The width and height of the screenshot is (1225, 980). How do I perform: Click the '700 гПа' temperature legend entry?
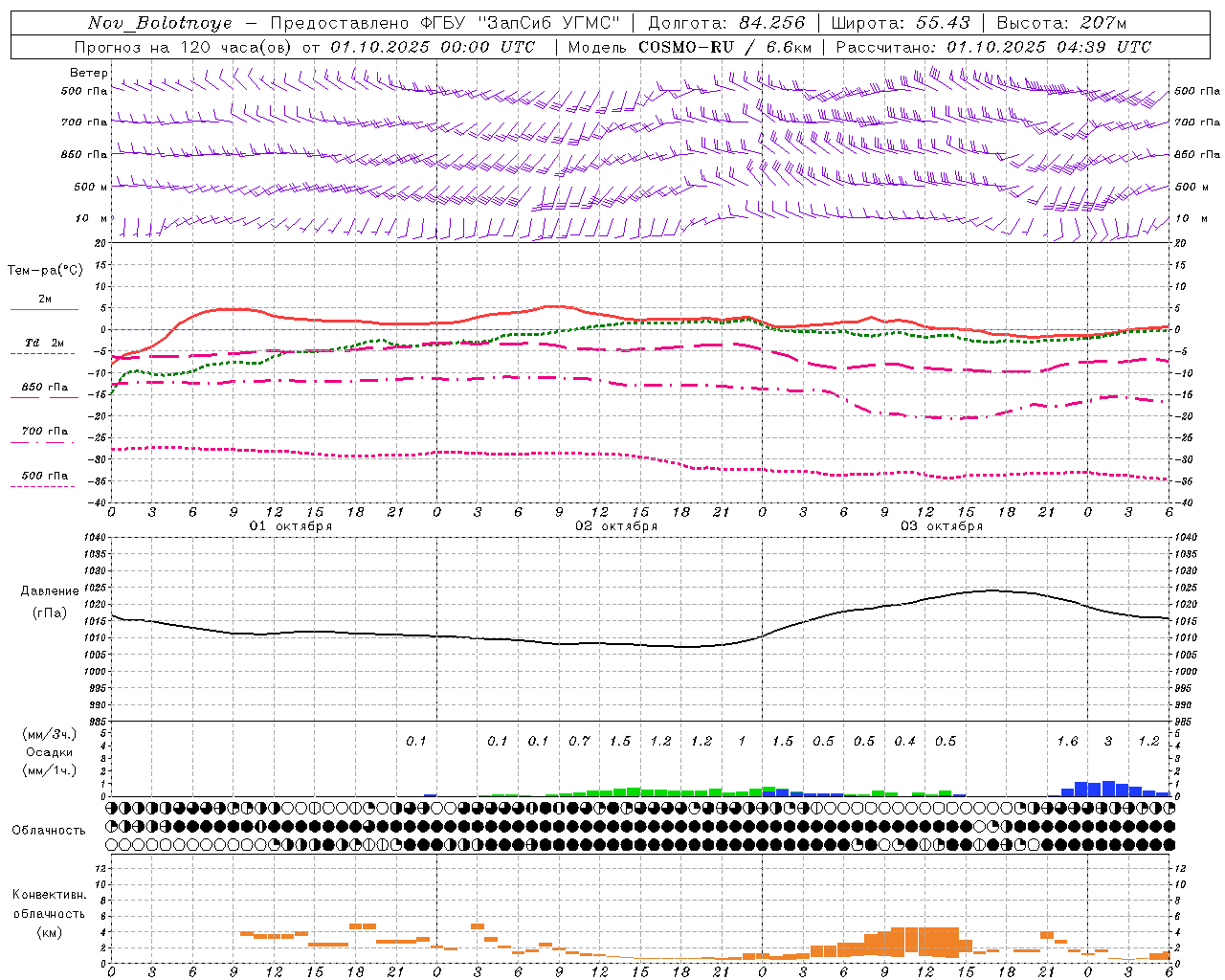coord(45,431)
